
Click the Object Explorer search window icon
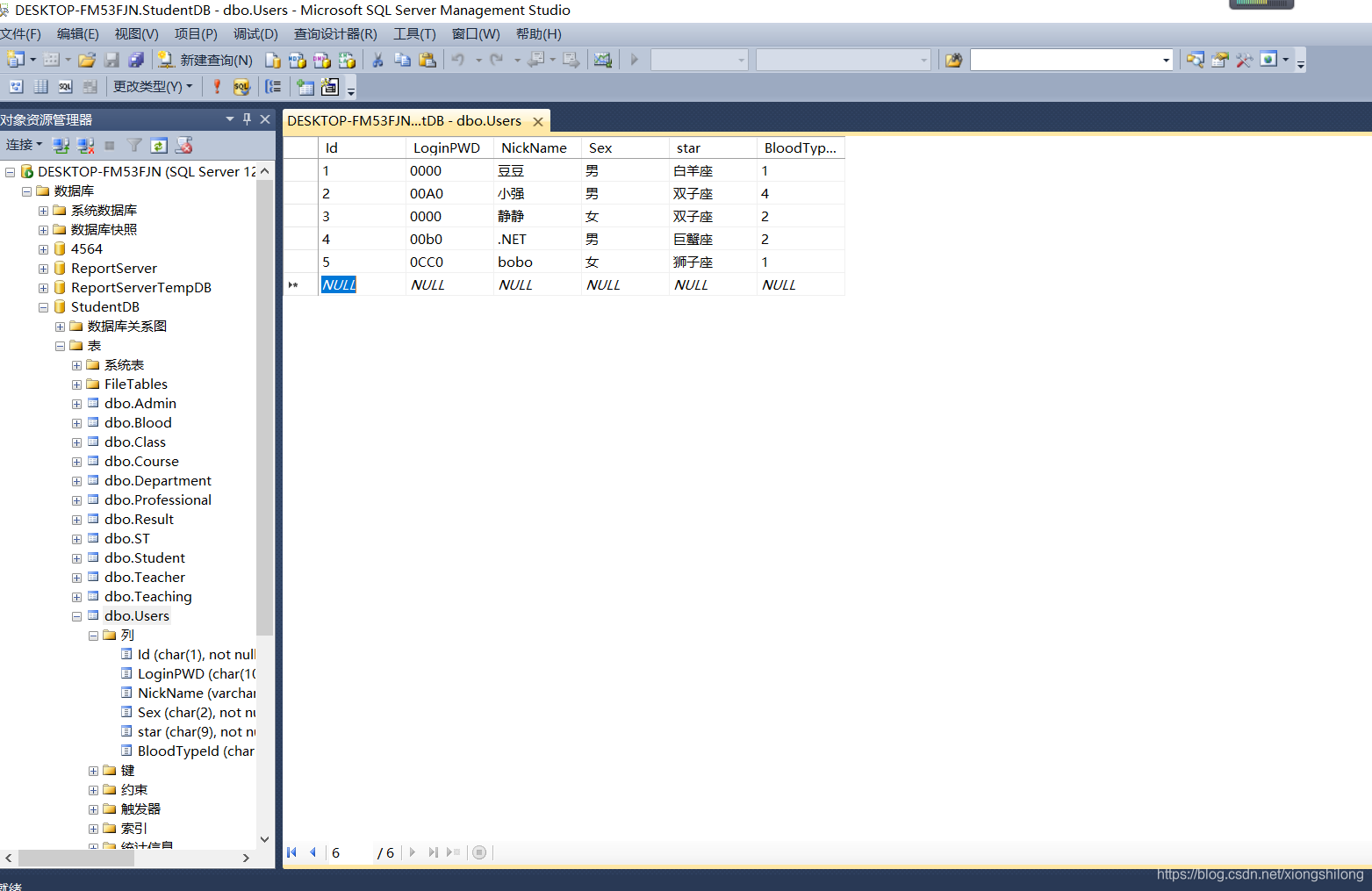coord(1196,60)
